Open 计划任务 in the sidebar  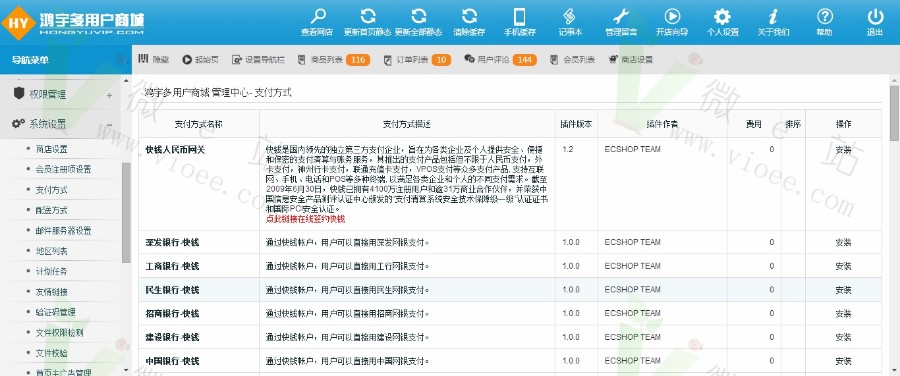(52, 272)
